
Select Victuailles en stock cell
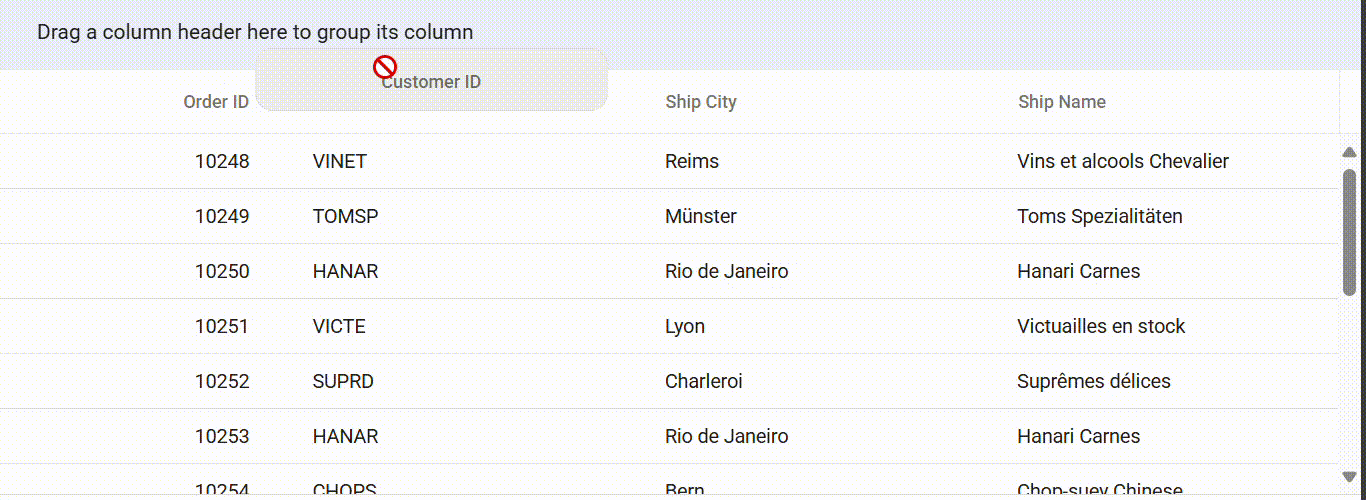(x=1100, y=326)
